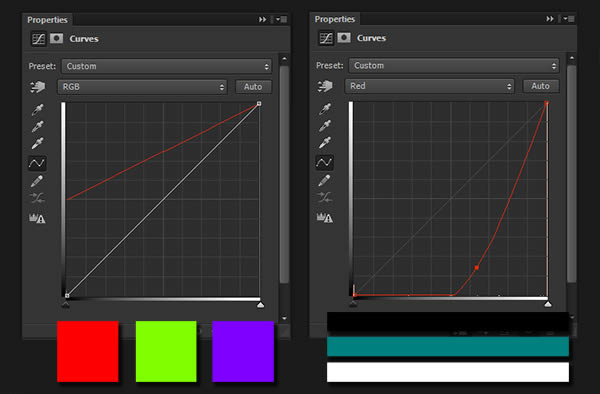Viewport: 600px width, 394px height.
Task: Click layer mask icon in left Curves panel
Action: pyautogui.click(x=56, y=39)
